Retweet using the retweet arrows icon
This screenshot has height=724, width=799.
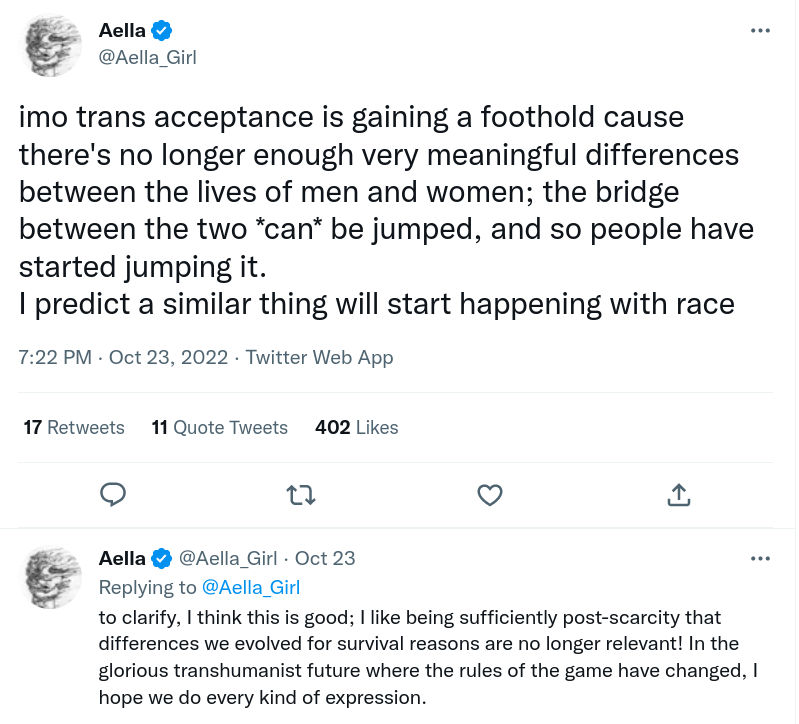301,495
